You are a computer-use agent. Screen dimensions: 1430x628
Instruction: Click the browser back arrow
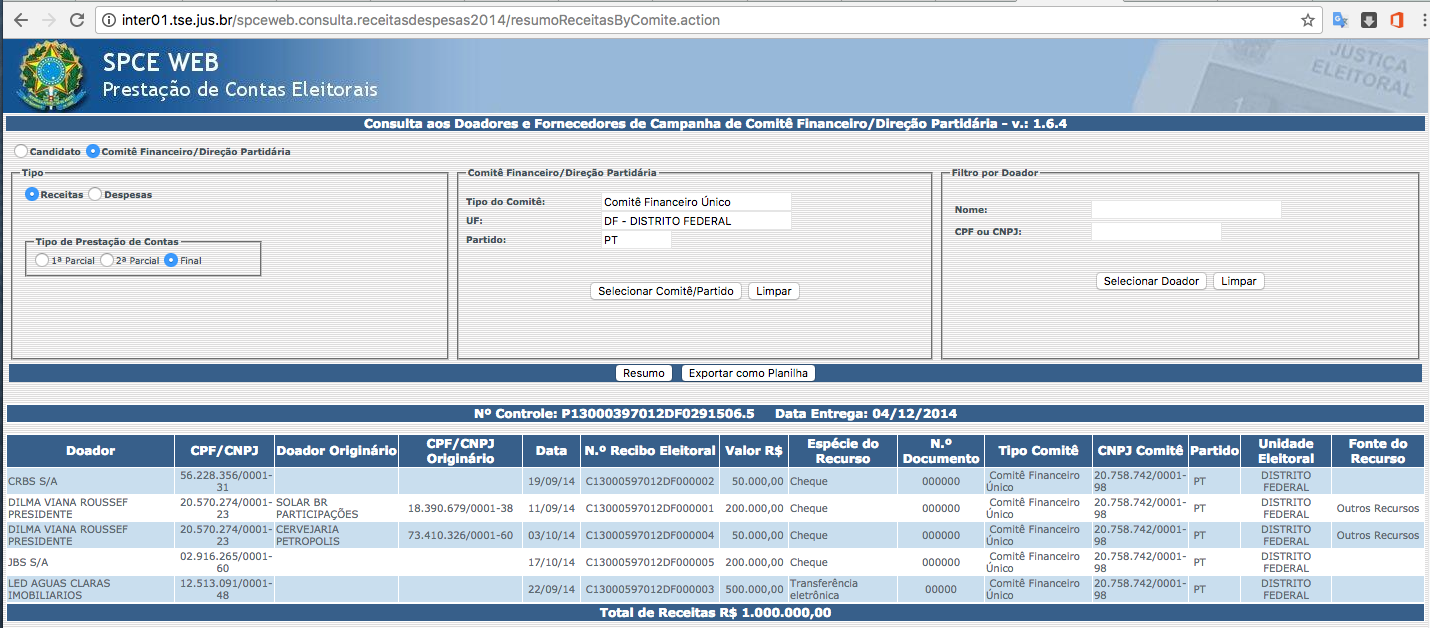[x=21, y=20]
